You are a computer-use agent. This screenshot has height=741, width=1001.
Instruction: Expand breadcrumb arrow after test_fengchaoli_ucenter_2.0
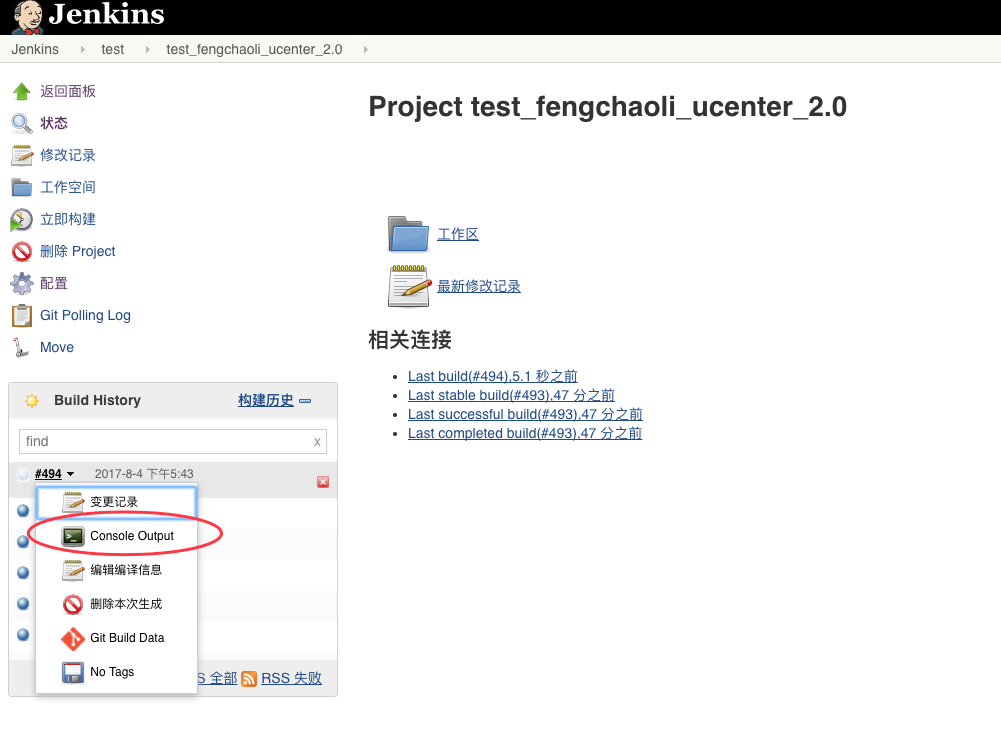[x=365, y=49]
